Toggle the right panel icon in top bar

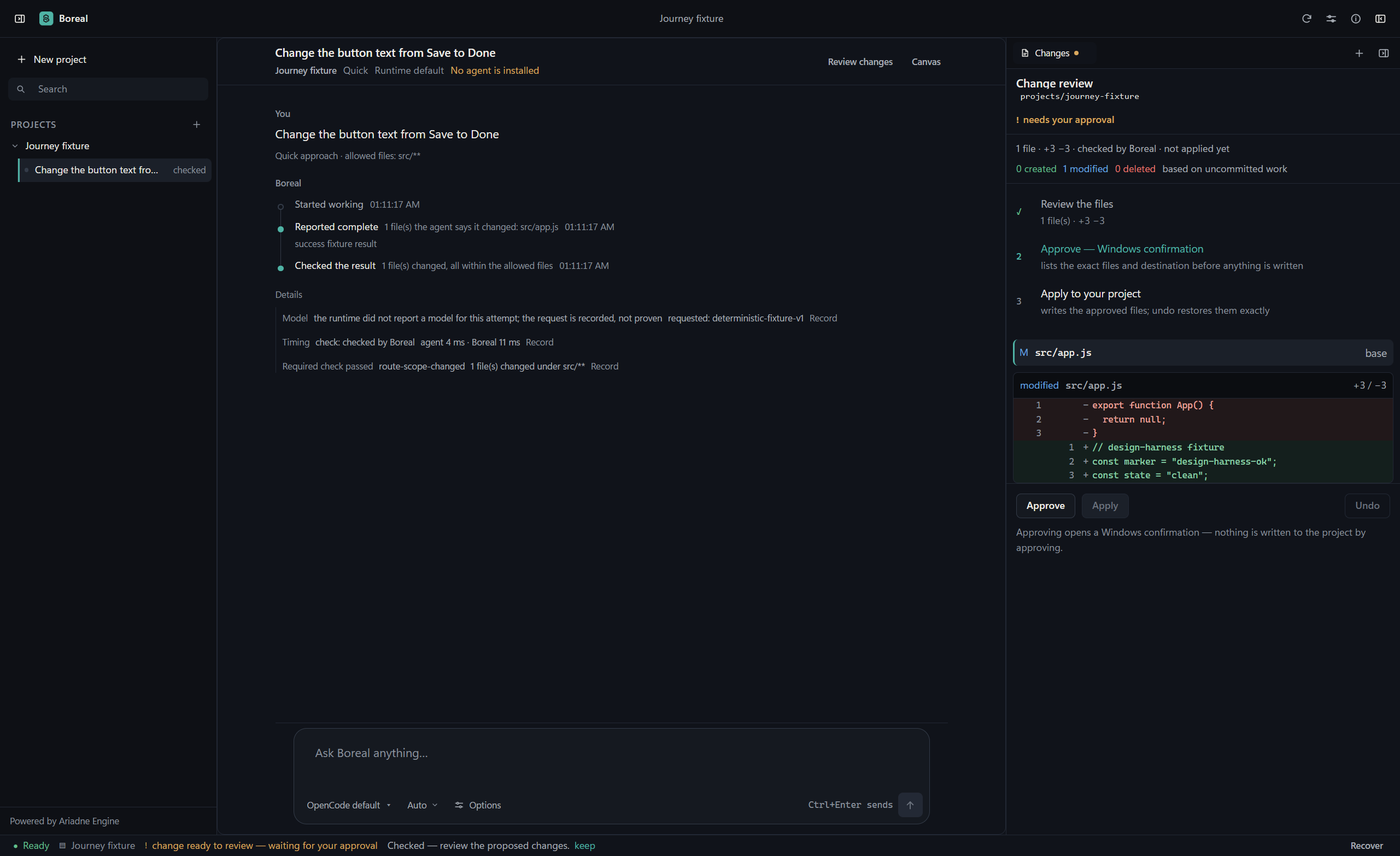click(1380, 19)
